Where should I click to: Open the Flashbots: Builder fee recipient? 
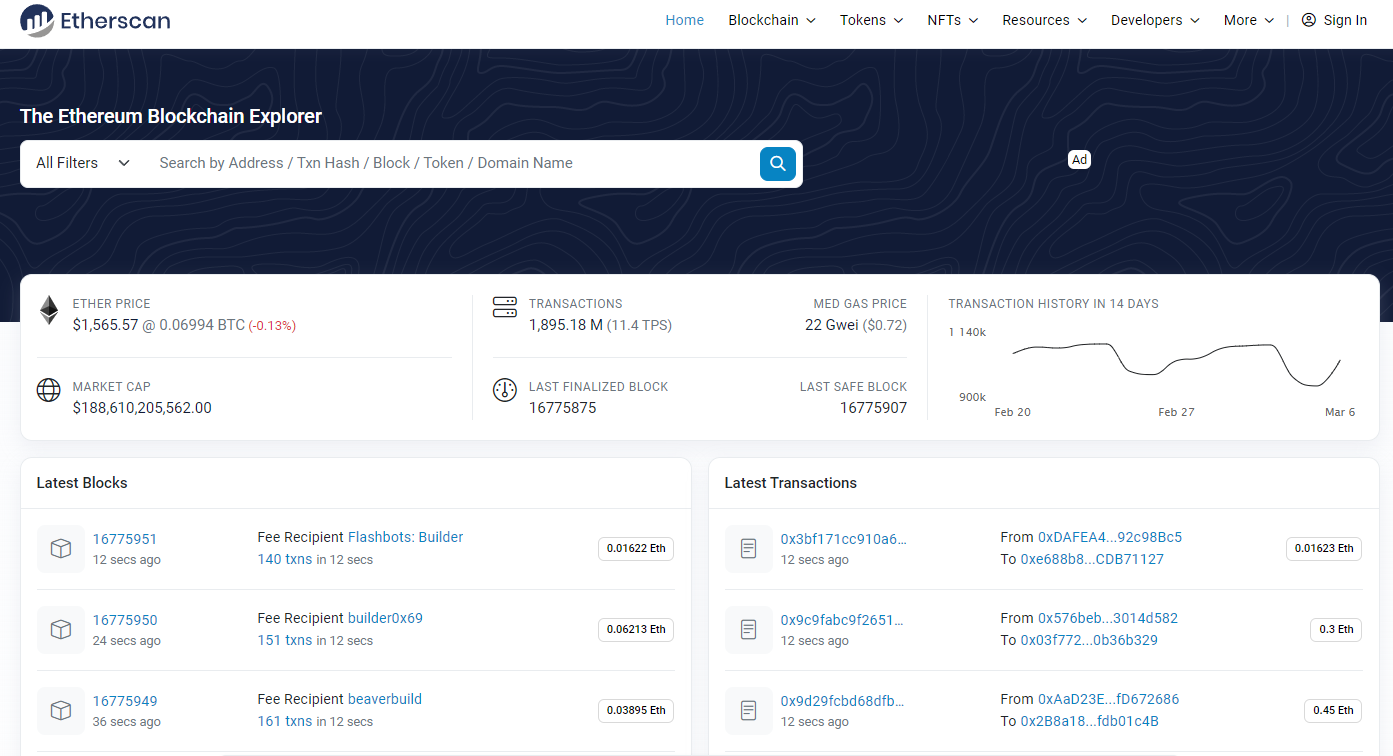[406, 537]
